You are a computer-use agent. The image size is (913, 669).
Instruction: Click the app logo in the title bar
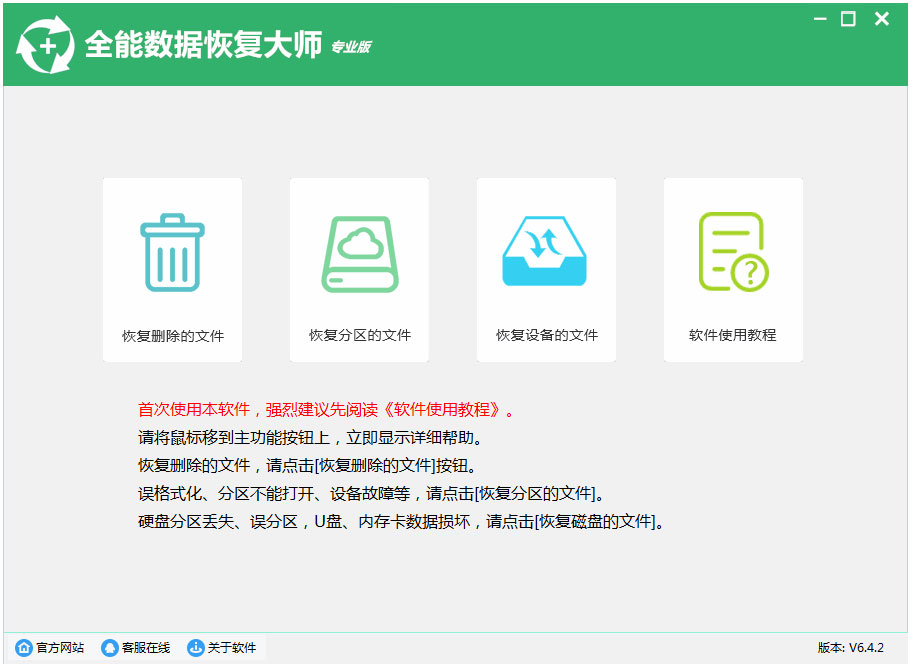coord(45,45)
